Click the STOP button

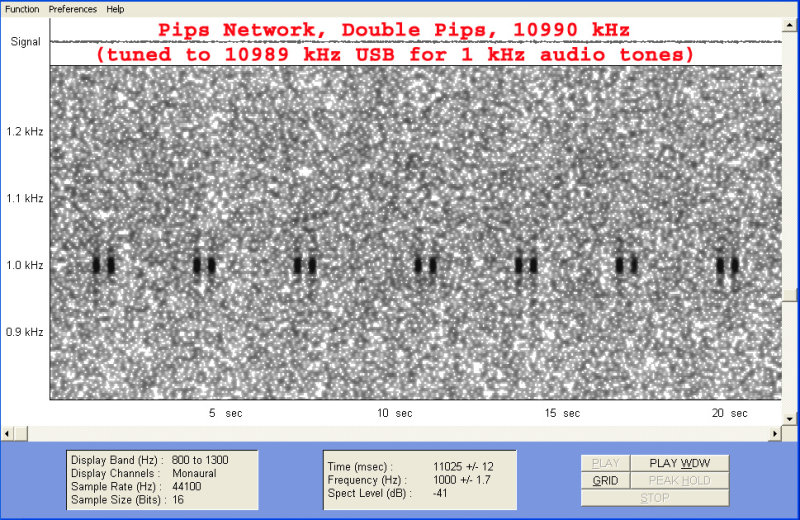click(655, 498)
